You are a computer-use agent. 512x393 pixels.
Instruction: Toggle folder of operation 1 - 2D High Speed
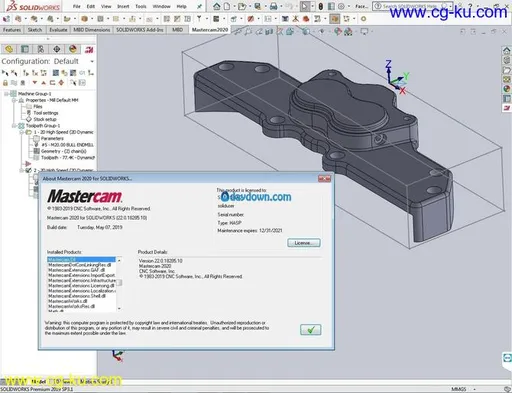click(x=29, y=132)
